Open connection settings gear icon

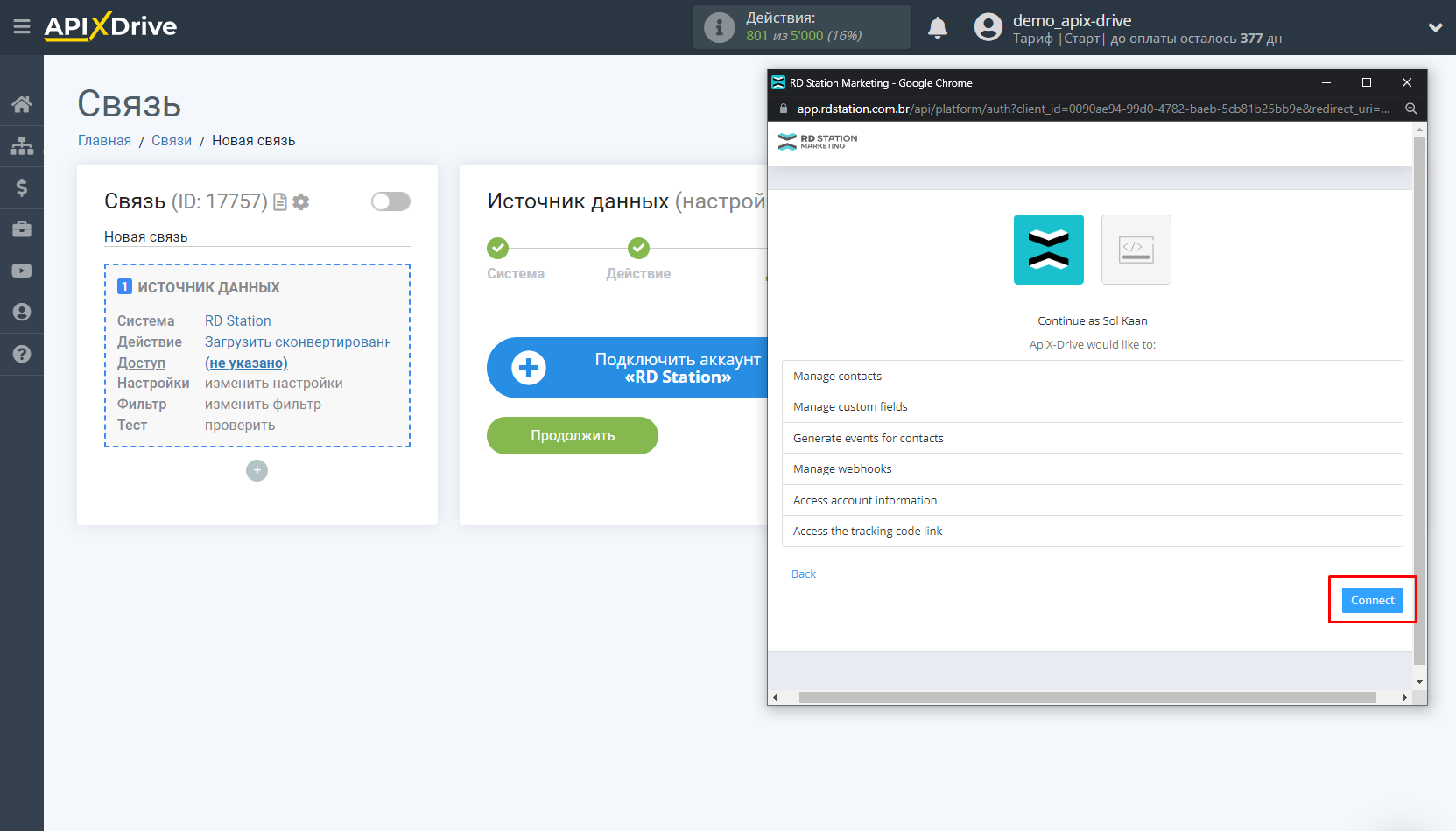coord(301,202)
